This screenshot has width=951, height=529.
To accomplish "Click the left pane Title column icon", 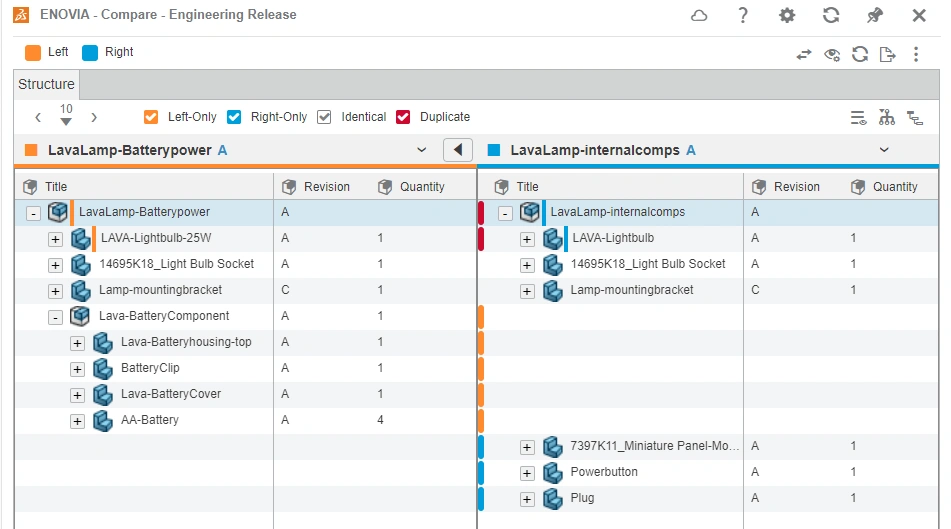I will [30, 187].
